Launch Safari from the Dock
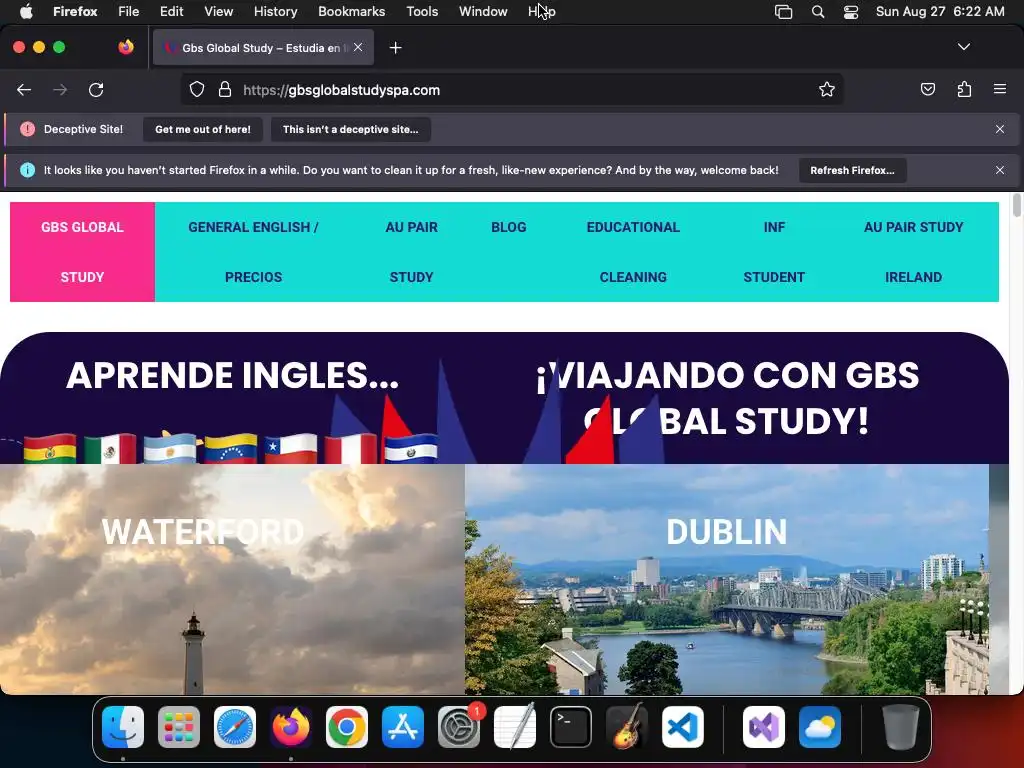The height and width of the screenshot is (768, 1024). tap(235, 727)
